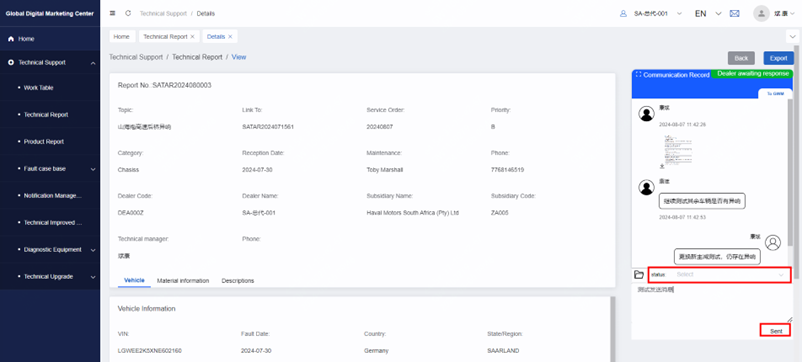Image resolution: width=802 pixels, height=362 pixels.
Task: Open the document thumbnail in the chat
Action: pos(678,149)
